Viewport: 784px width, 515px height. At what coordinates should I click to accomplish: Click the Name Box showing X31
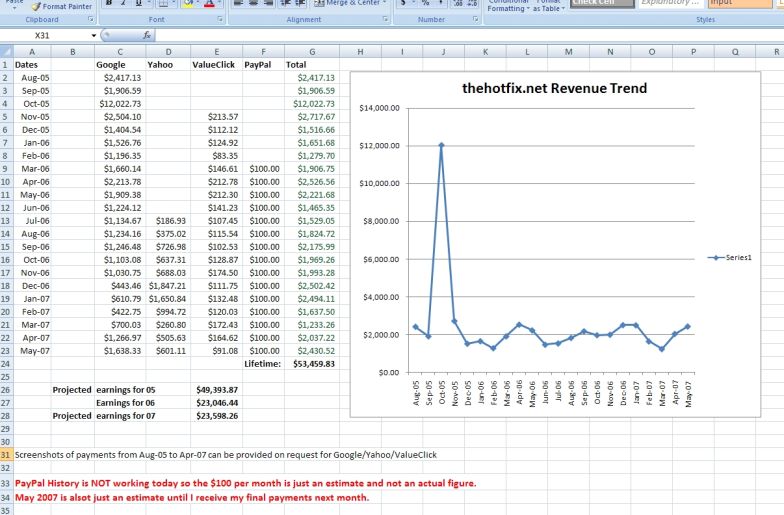(44, 36)
